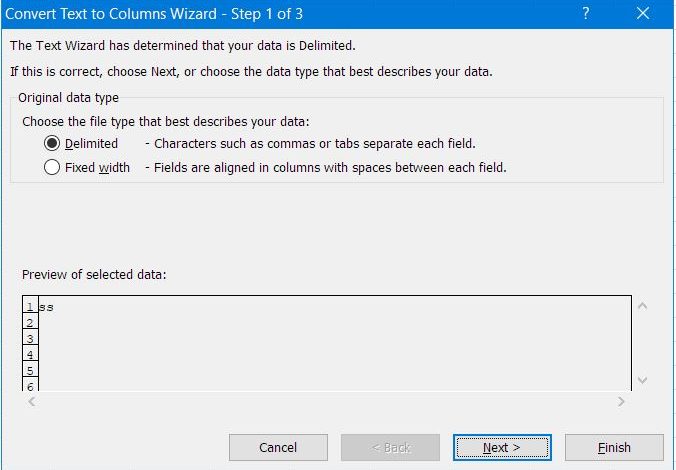Close the Convert Text to Columns wizard
The width and height of the screenshot is (676, 470).
coord(643,14)
